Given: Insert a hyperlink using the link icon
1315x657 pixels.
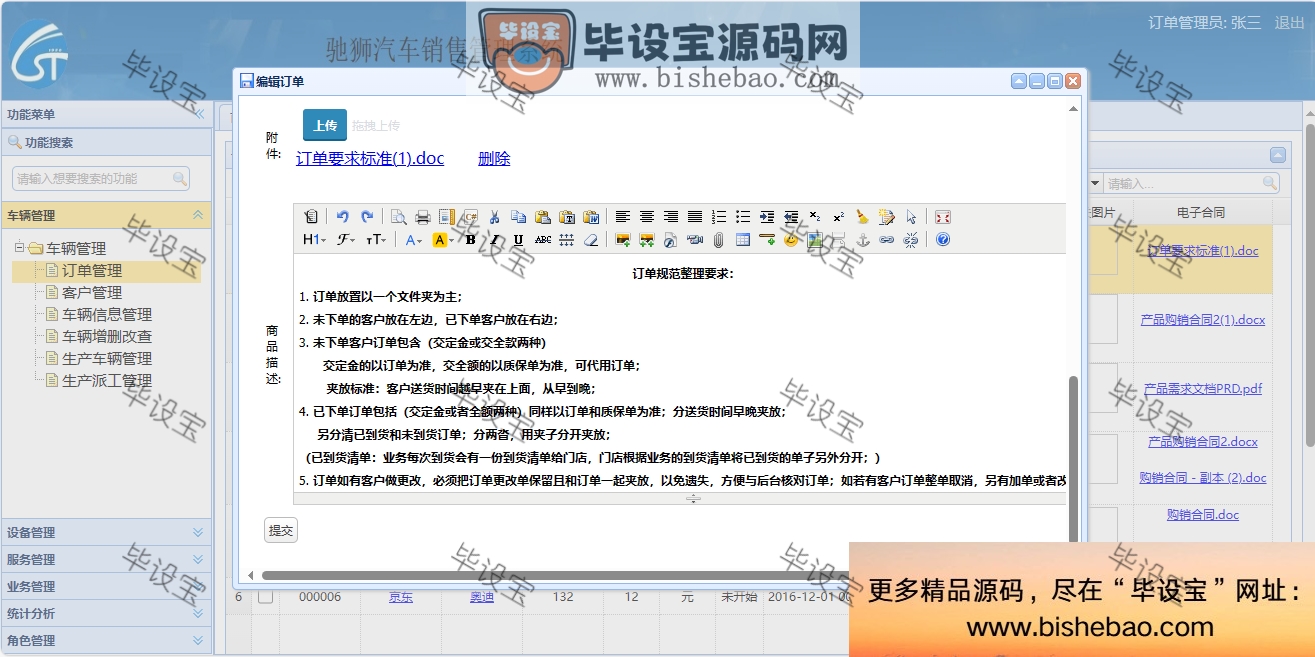Looking at the screenshot, I should [x=886, y=240].
